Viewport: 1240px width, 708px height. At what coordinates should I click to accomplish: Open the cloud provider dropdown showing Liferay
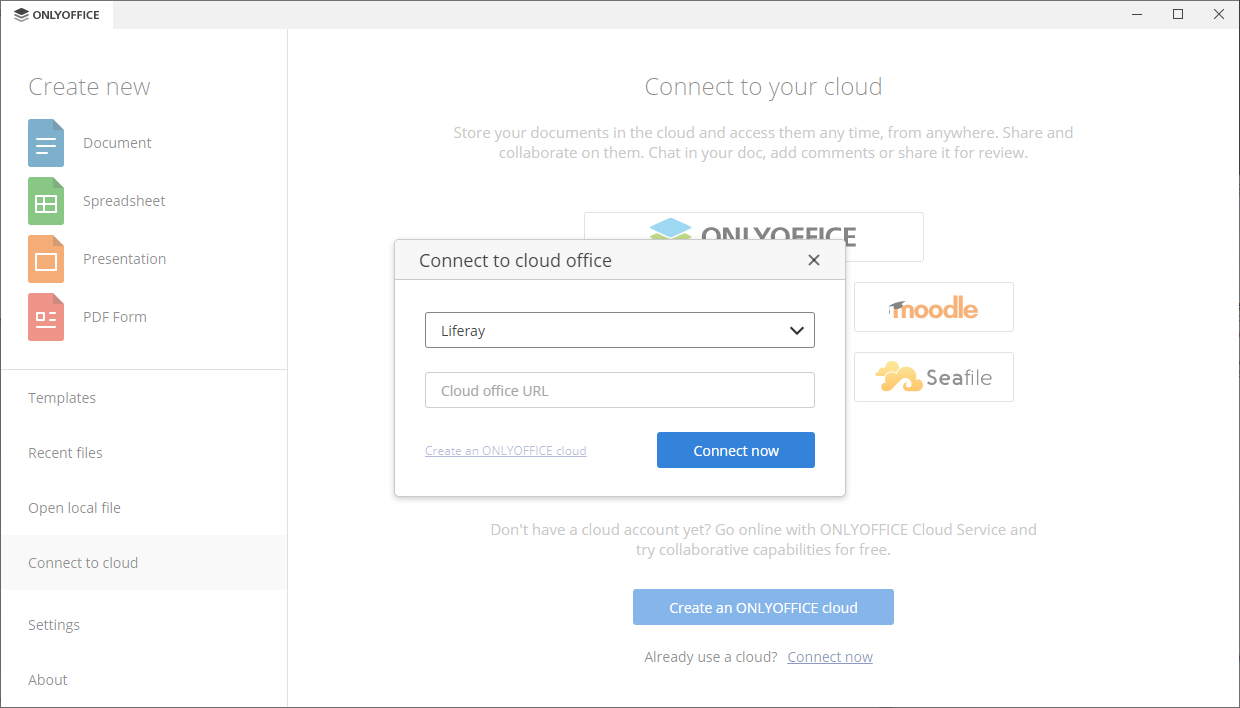(x=620, y=330)
